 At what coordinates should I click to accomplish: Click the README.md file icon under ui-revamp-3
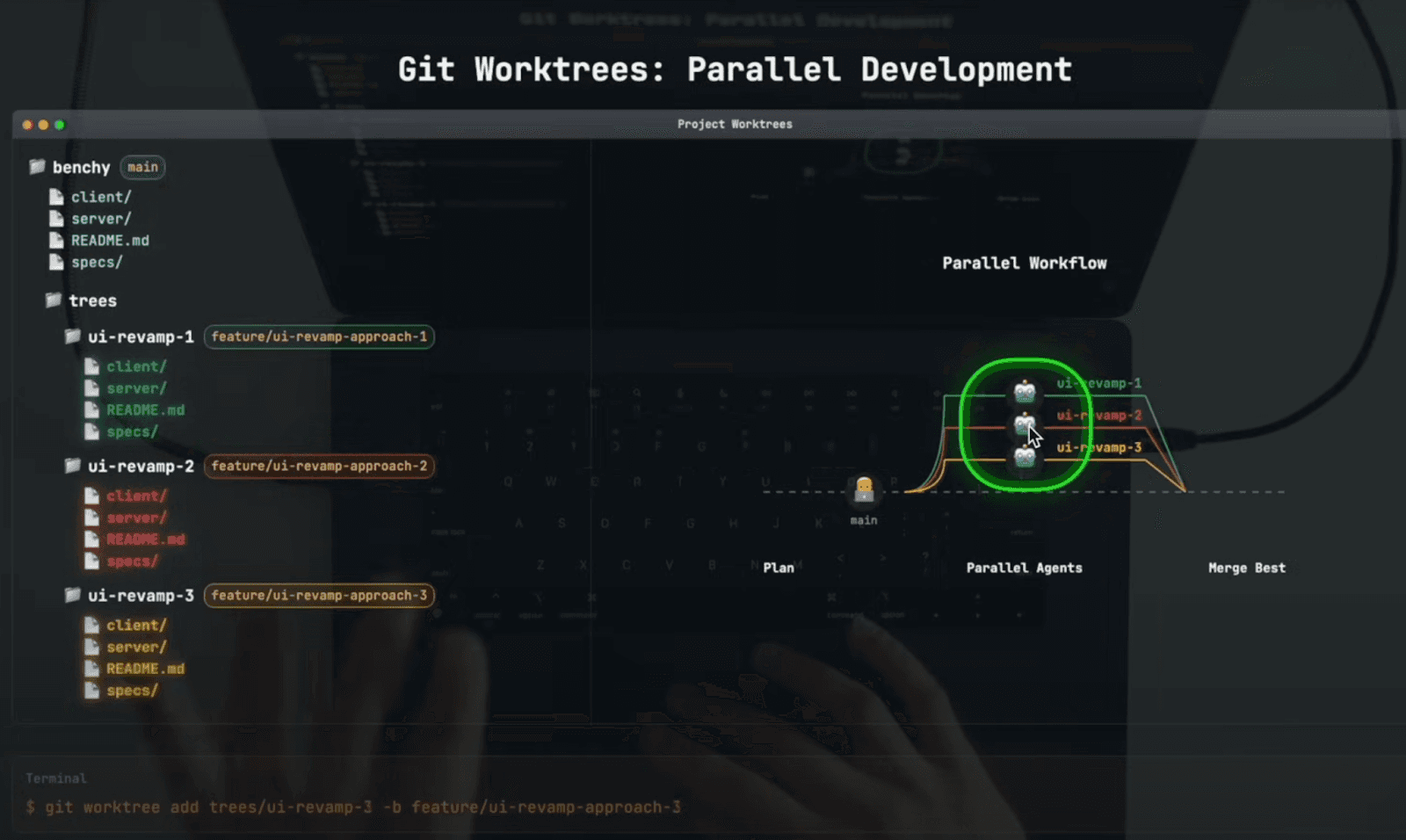pos(91,669)
